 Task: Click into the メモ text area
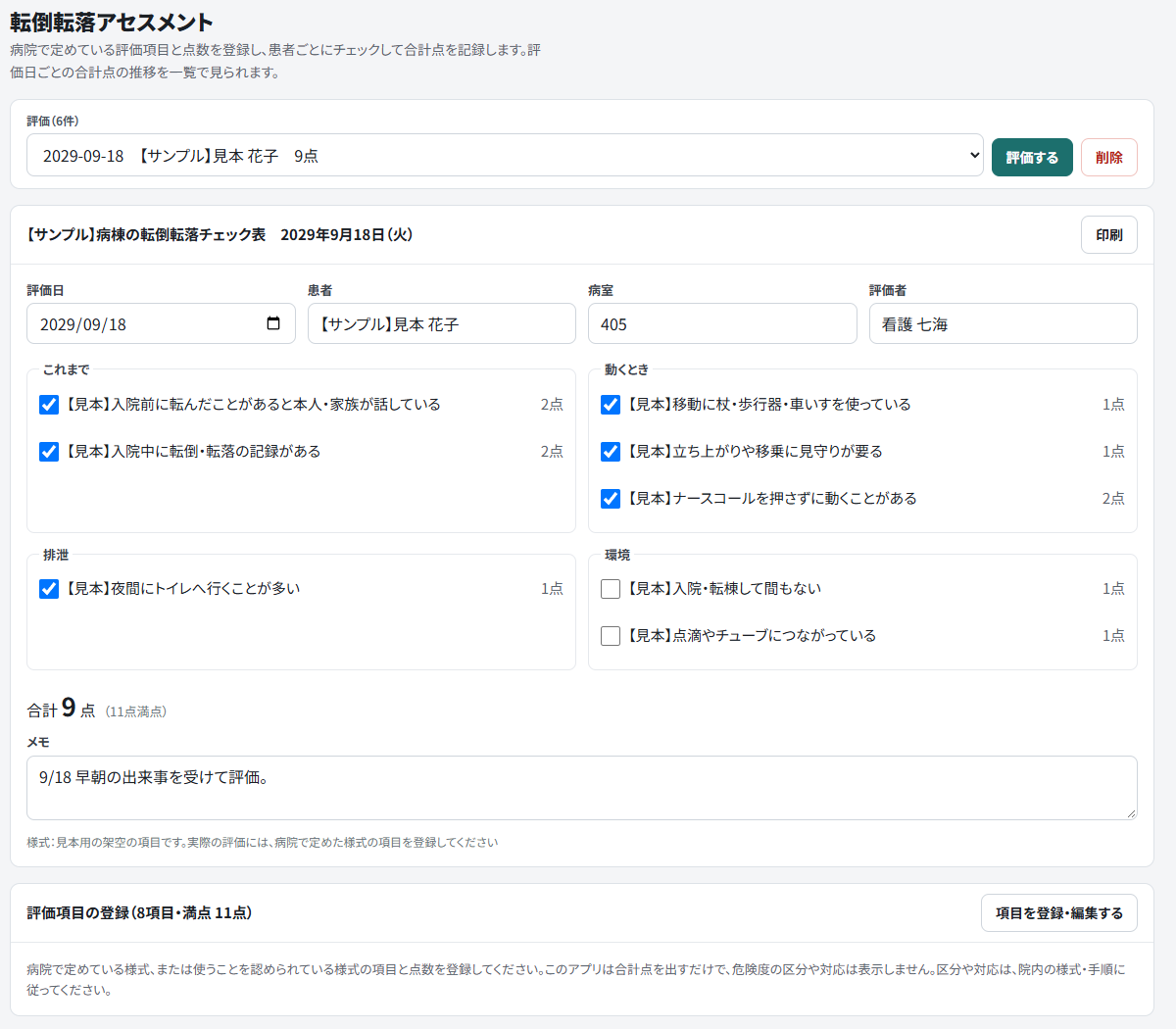point(582,788)
